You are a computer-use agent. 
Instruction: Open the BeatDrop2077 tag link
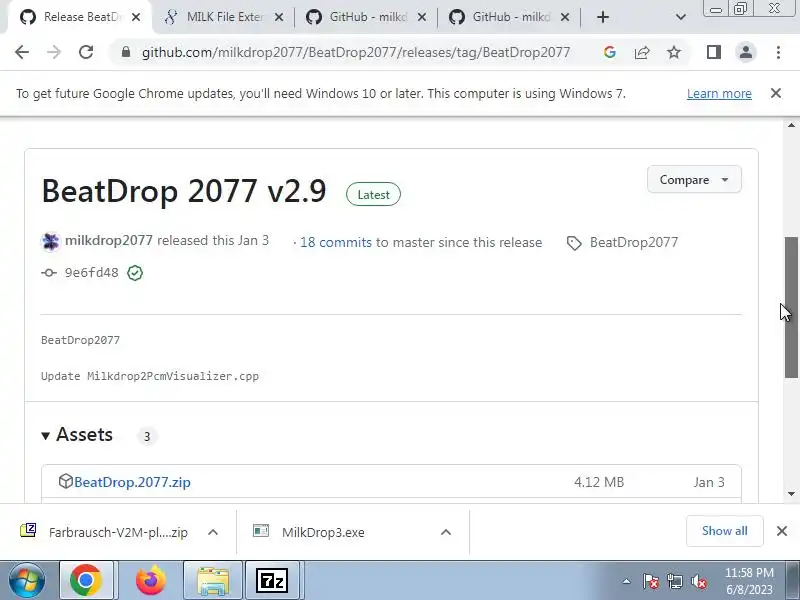click(x=634, y=242)
